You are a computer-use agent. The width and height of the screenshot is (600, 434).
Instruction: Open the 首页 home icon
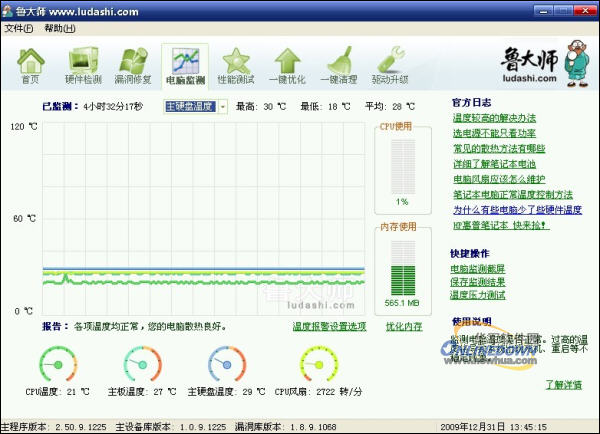(x=31, y=63)
